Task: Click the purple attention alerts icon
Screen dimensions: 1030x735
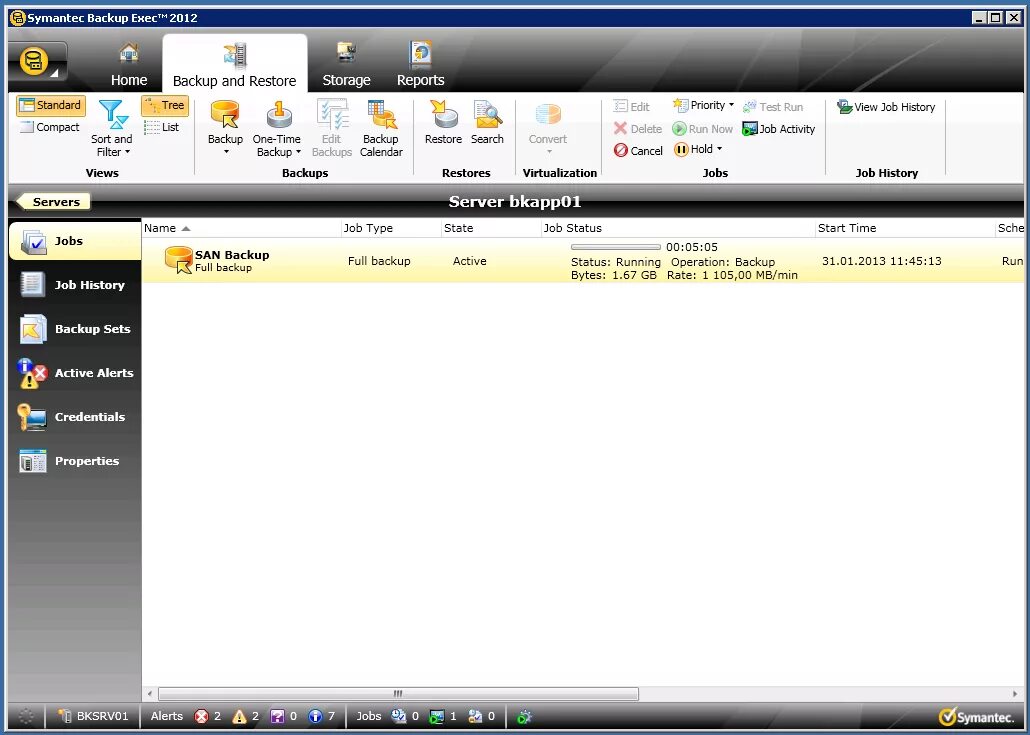Action: point(277,717)
